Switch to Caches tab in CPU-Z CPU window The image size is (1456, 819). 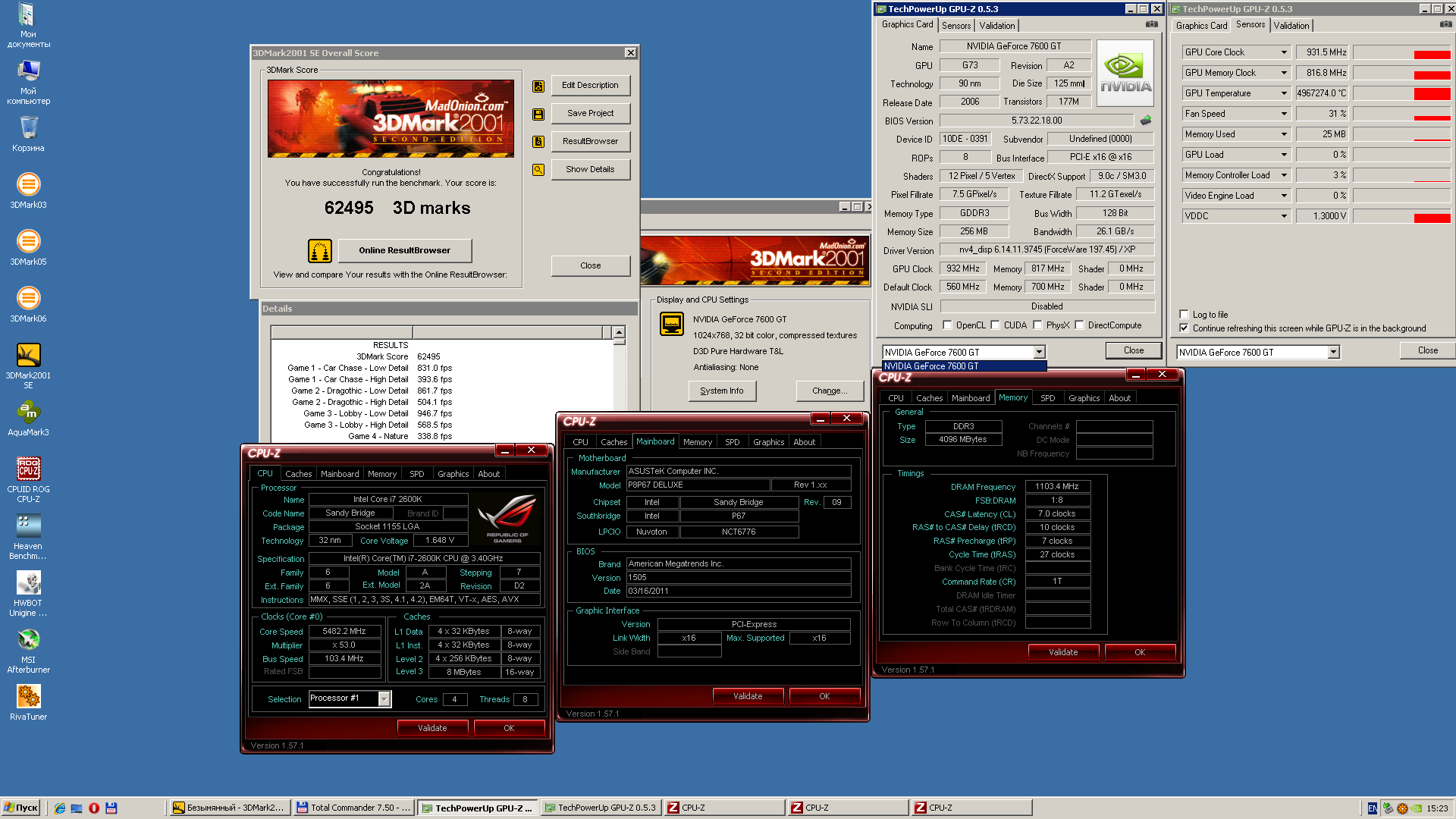click(299, 474)
